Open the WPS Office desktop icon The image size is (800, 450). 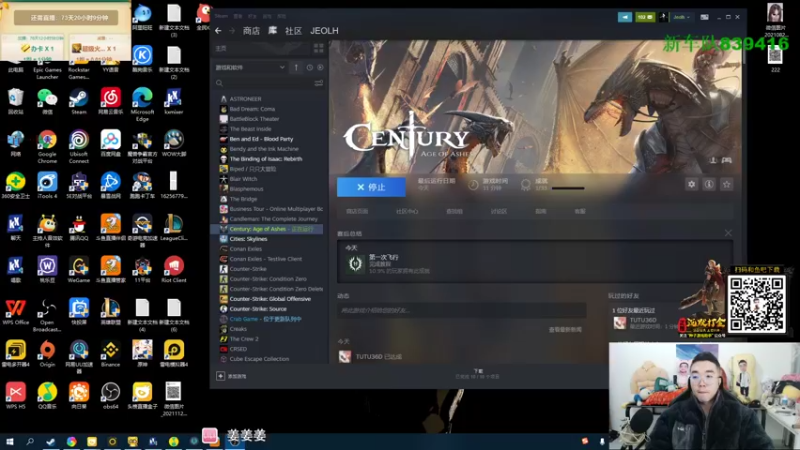coord(15,312)
